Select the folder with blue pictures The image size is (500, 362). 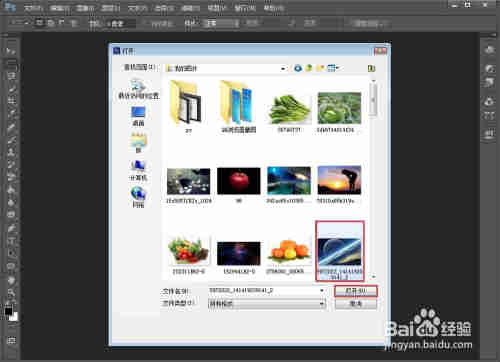tap(239, 107)
